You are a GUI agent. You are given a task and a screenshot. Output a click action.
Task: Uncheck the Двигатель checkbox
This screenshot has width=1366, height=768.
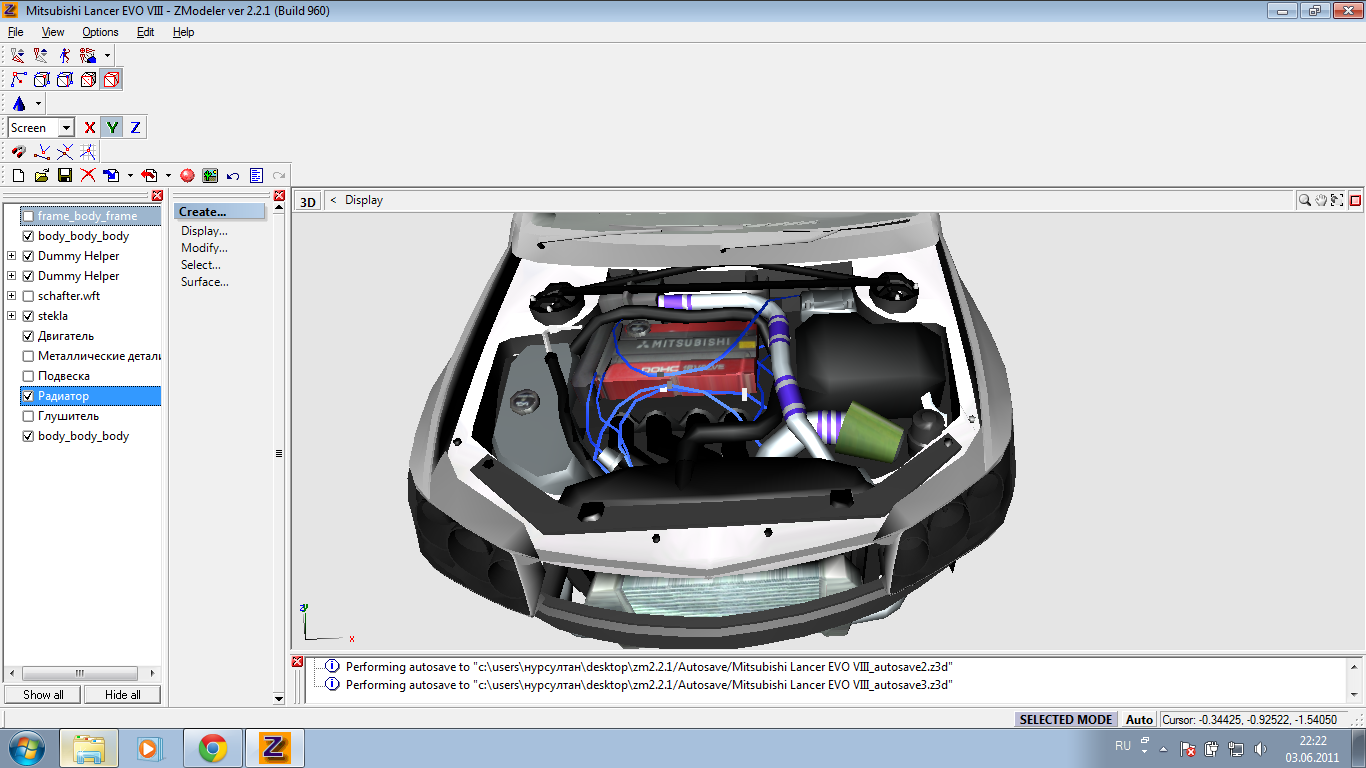(x=28, y=336)
